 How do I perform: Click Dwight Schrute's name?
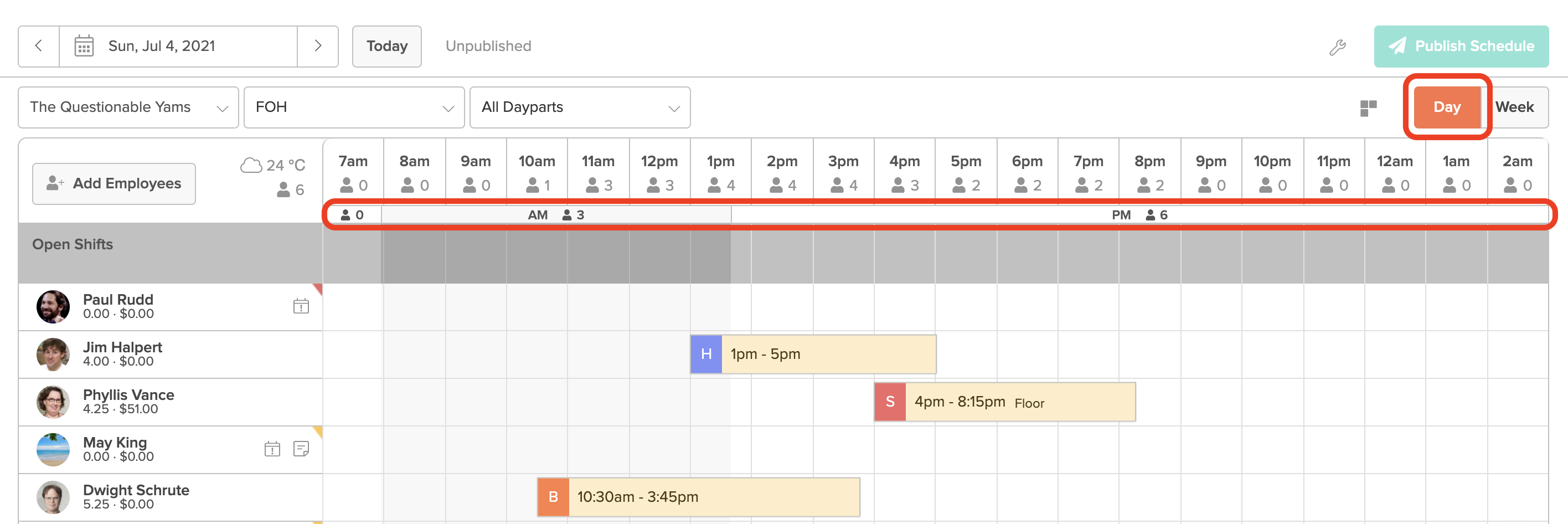(x=136, y=490)
